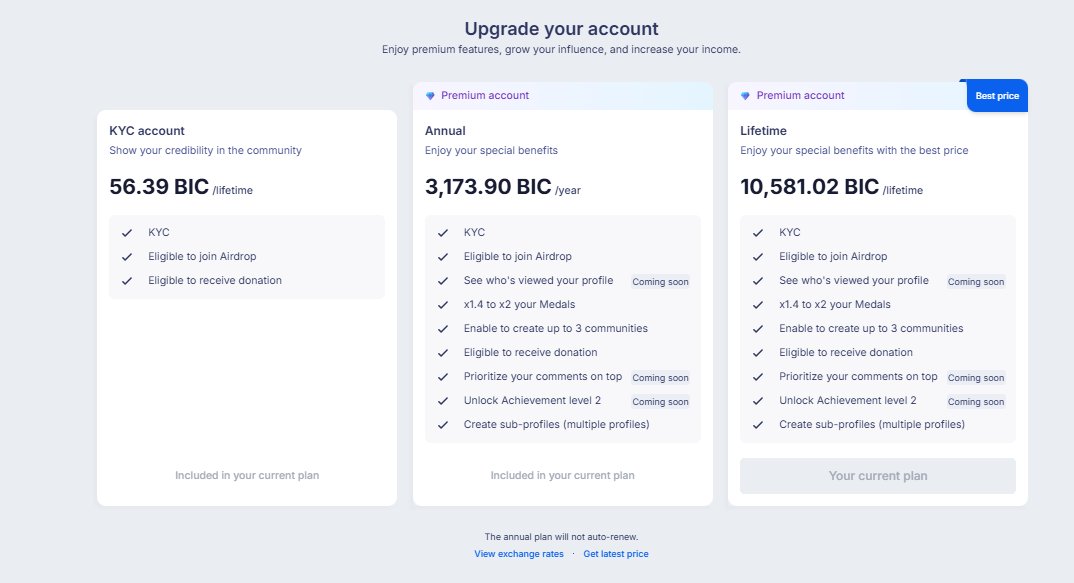Select the Lifetime plan's Premium account header
This screenshot has height=583, width=1074.
[847, 95]
